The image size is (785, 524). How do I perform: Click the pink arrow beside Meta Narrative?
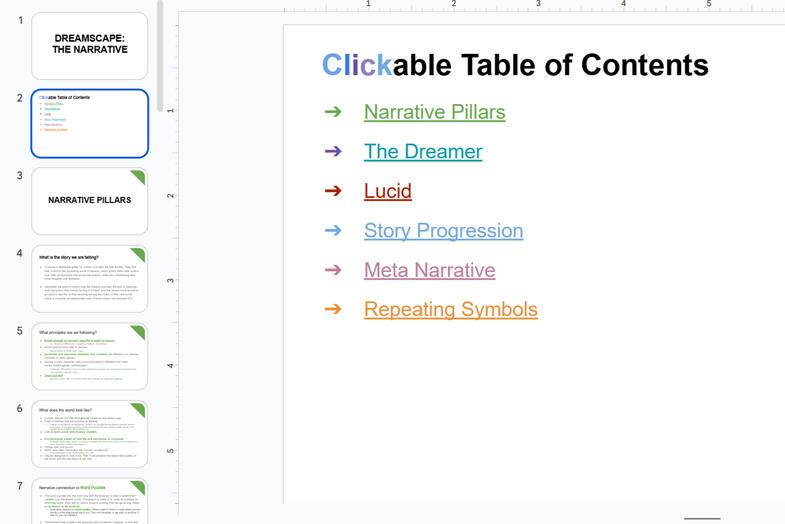pyautogui.click(x=333, y=270)
